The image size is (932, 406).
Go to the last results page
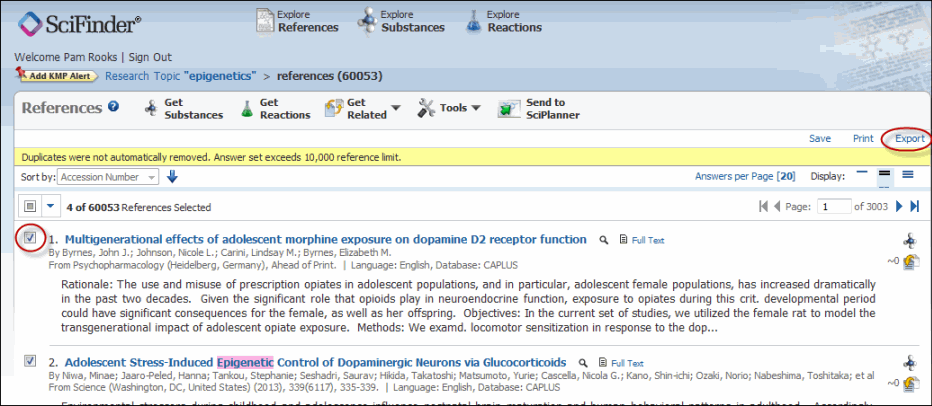pyautogui.click(x=915, y=206)
